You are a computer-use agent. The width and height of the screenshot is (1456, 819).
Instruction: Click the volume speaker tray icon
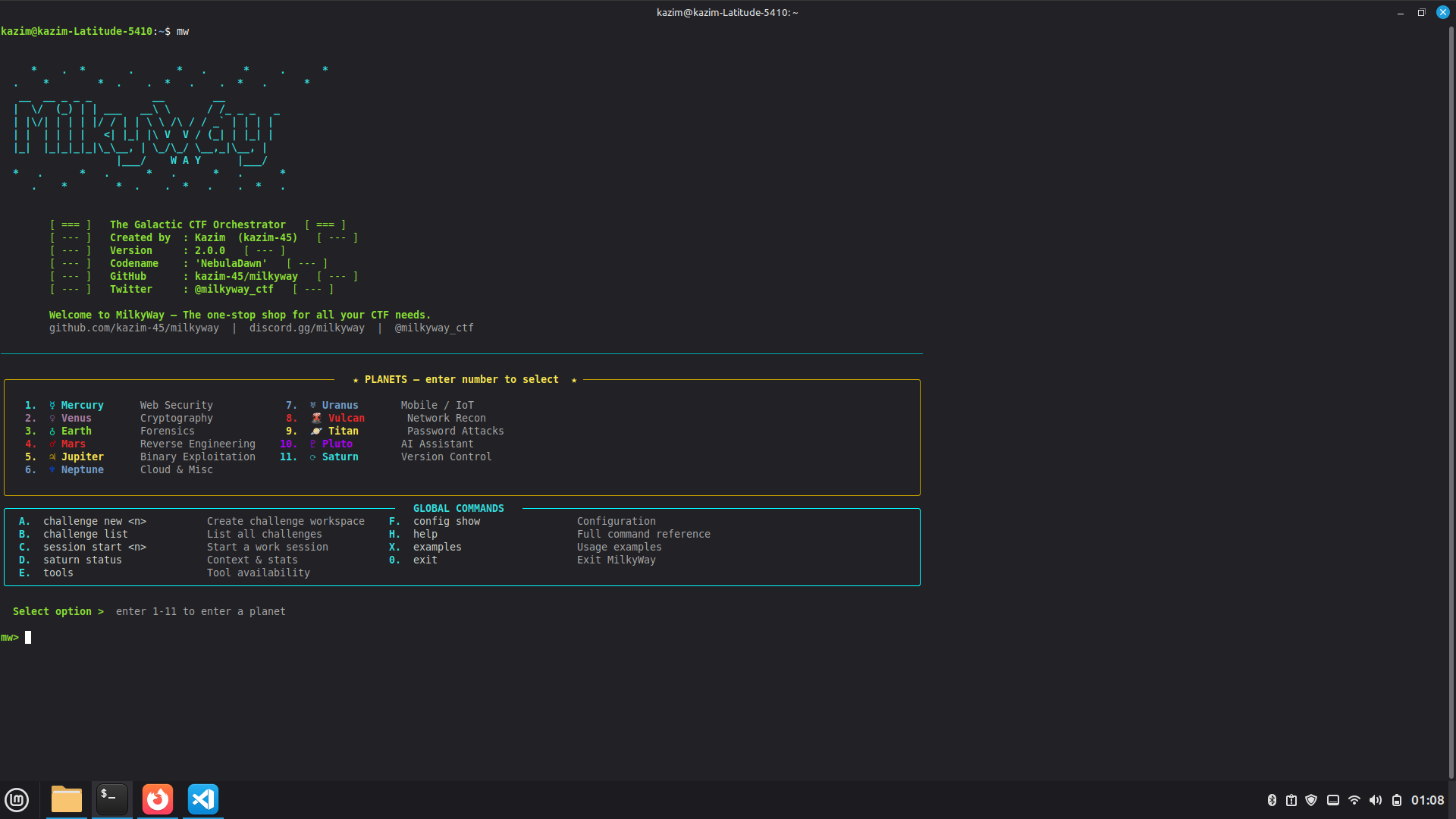click(x=1376, y=800)
